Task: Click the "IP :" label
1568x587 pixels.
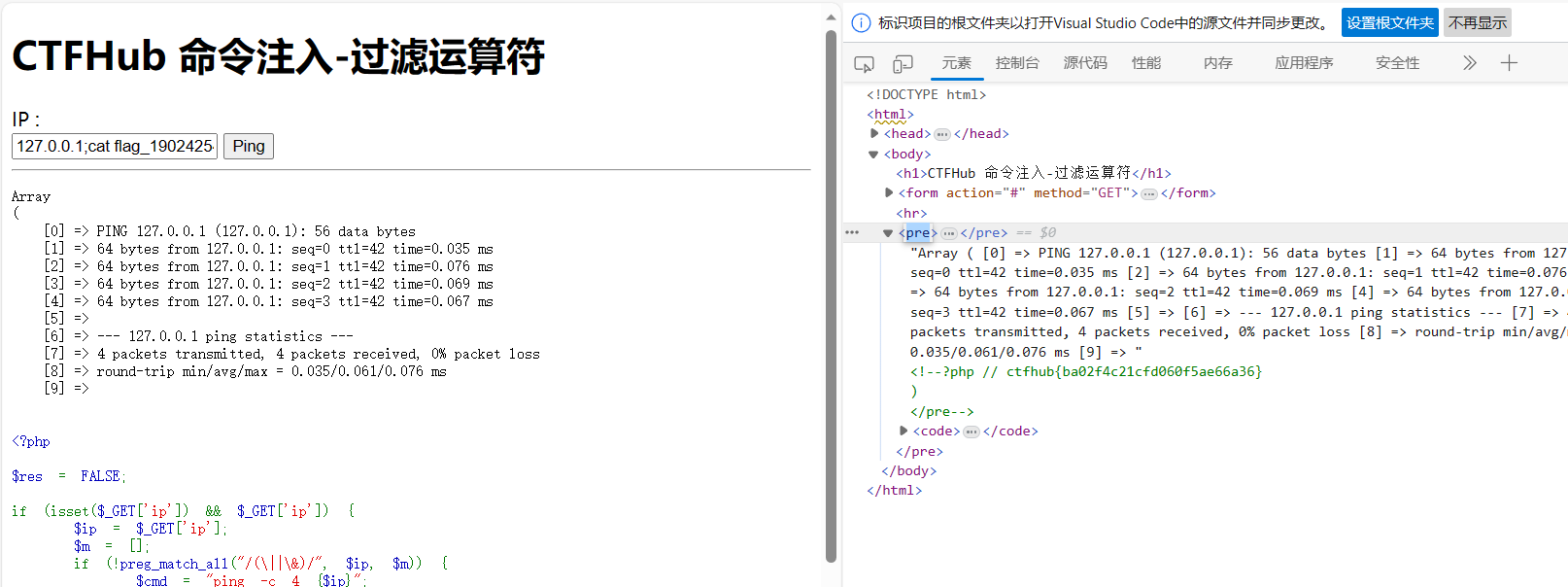Action: [26, 120]
